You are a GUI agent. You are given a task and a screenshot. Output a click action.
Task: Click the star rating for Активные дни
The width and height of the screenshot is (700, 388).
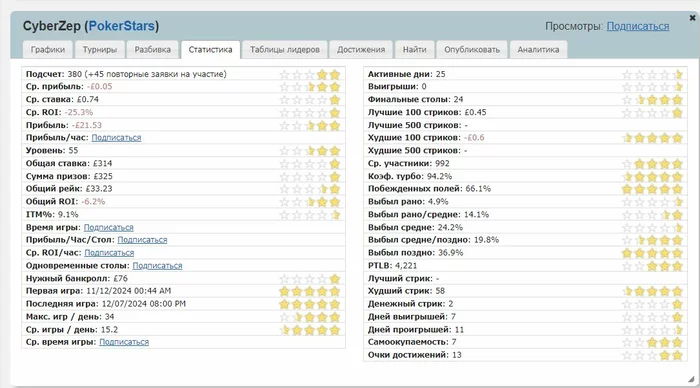pos(652,75)
